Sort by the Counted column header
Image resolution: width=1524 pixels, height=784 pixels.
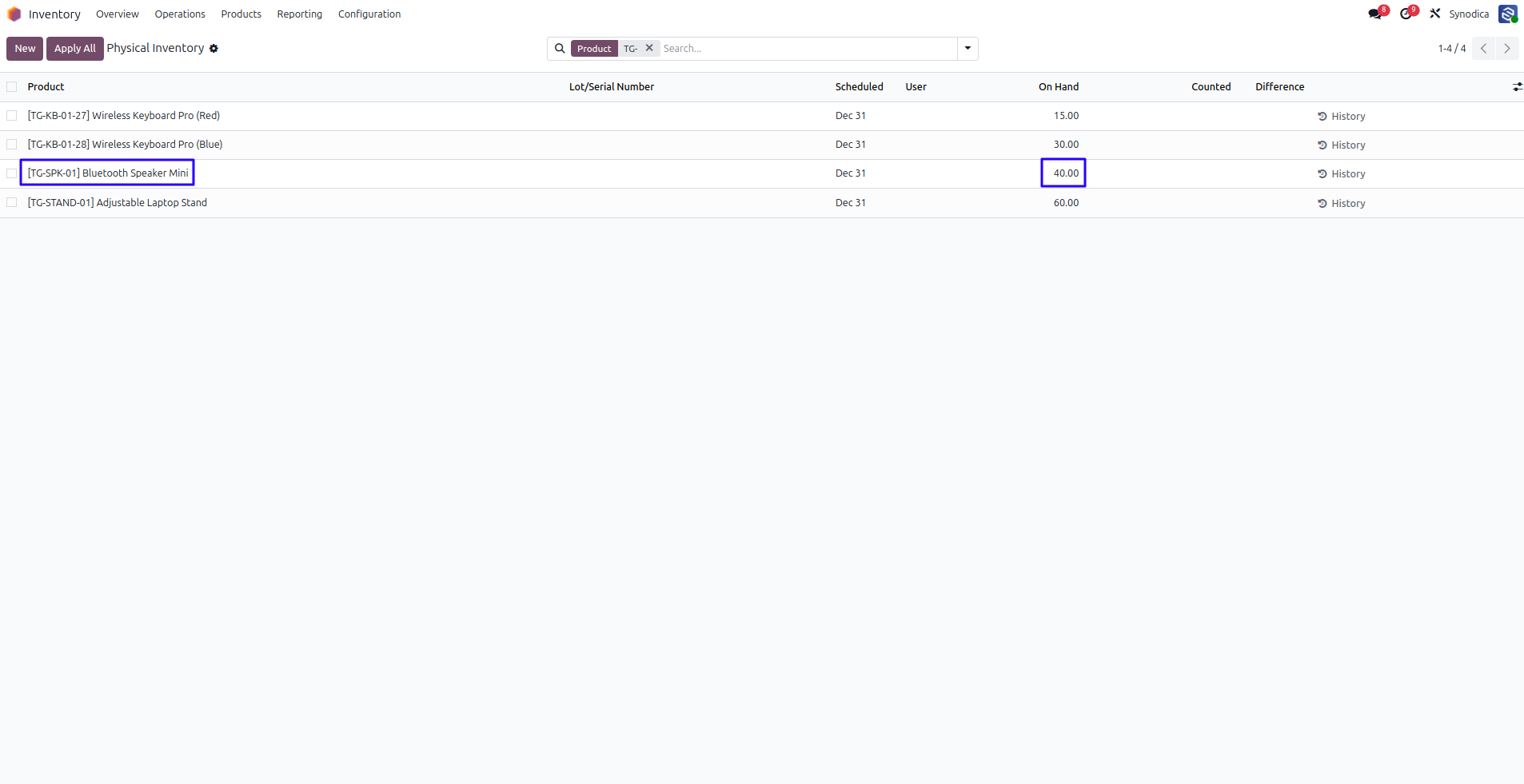click(x=1211, y=87)
